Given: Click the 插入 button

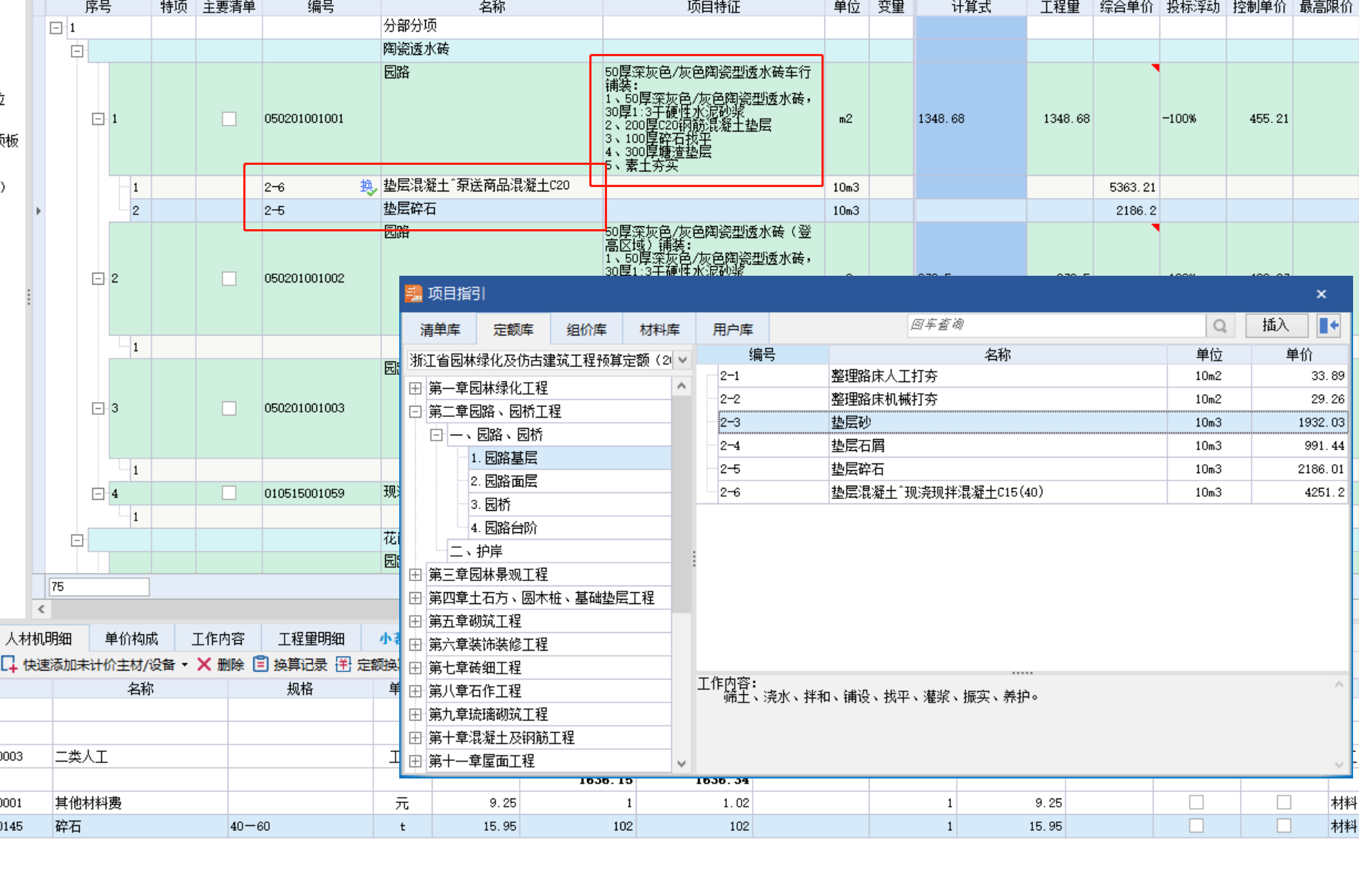Looking at the screenshot, I should 1276,325.
